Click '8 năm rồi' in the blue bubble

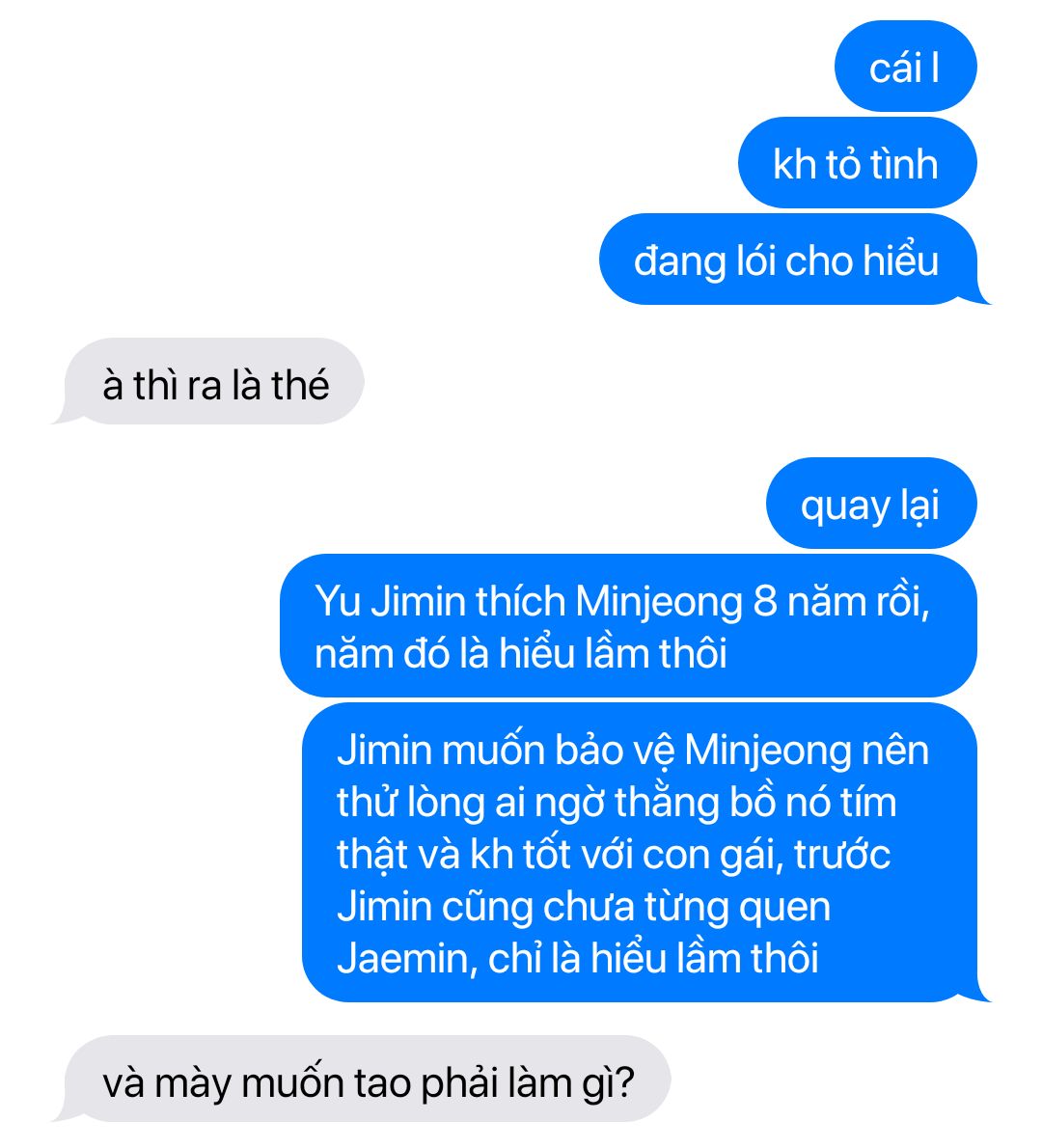(840, 602)
